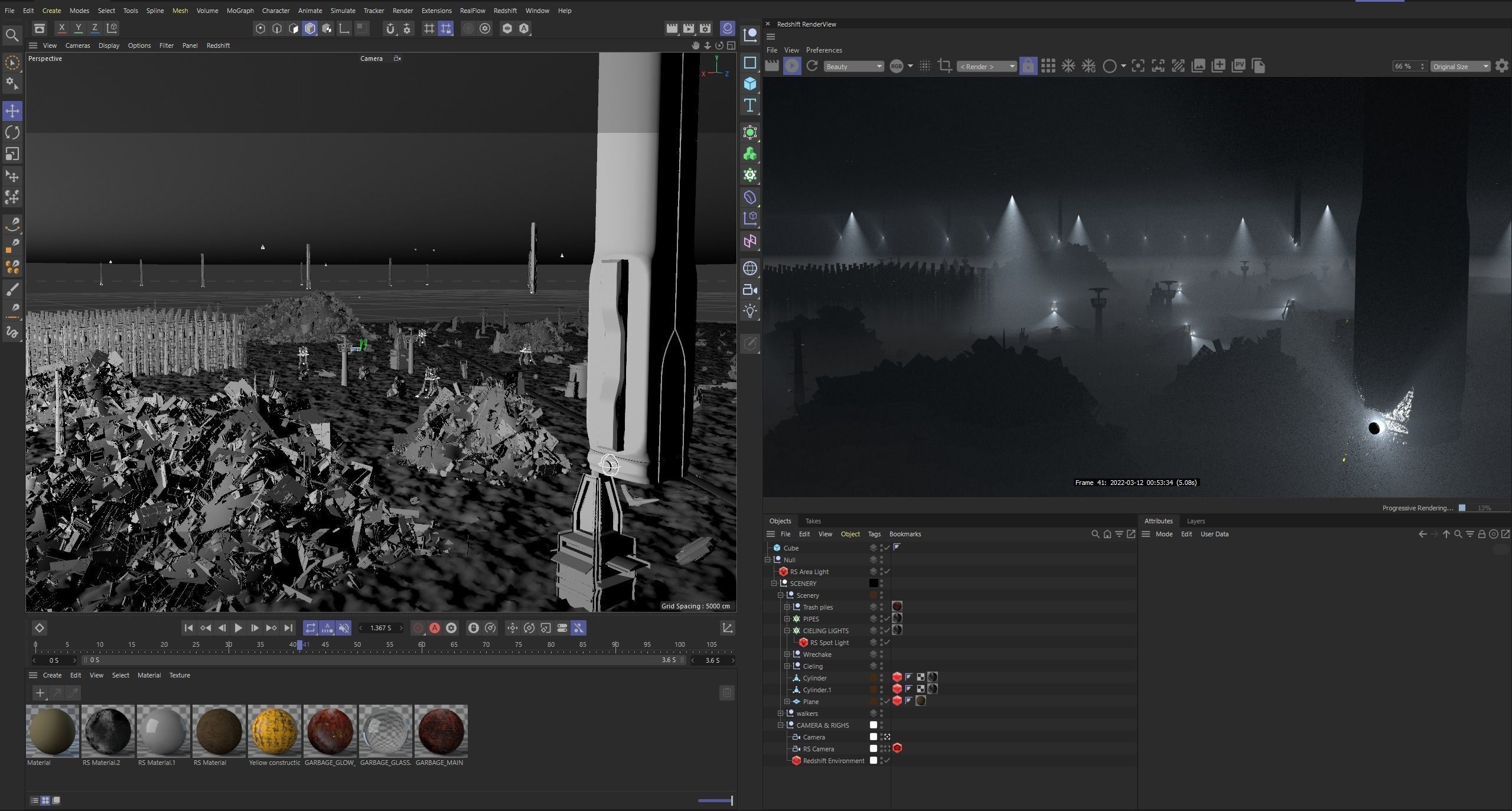Add a Light object from side palette
The width and height of the screenshot is (1512, 811).
[x=750, y=311]
